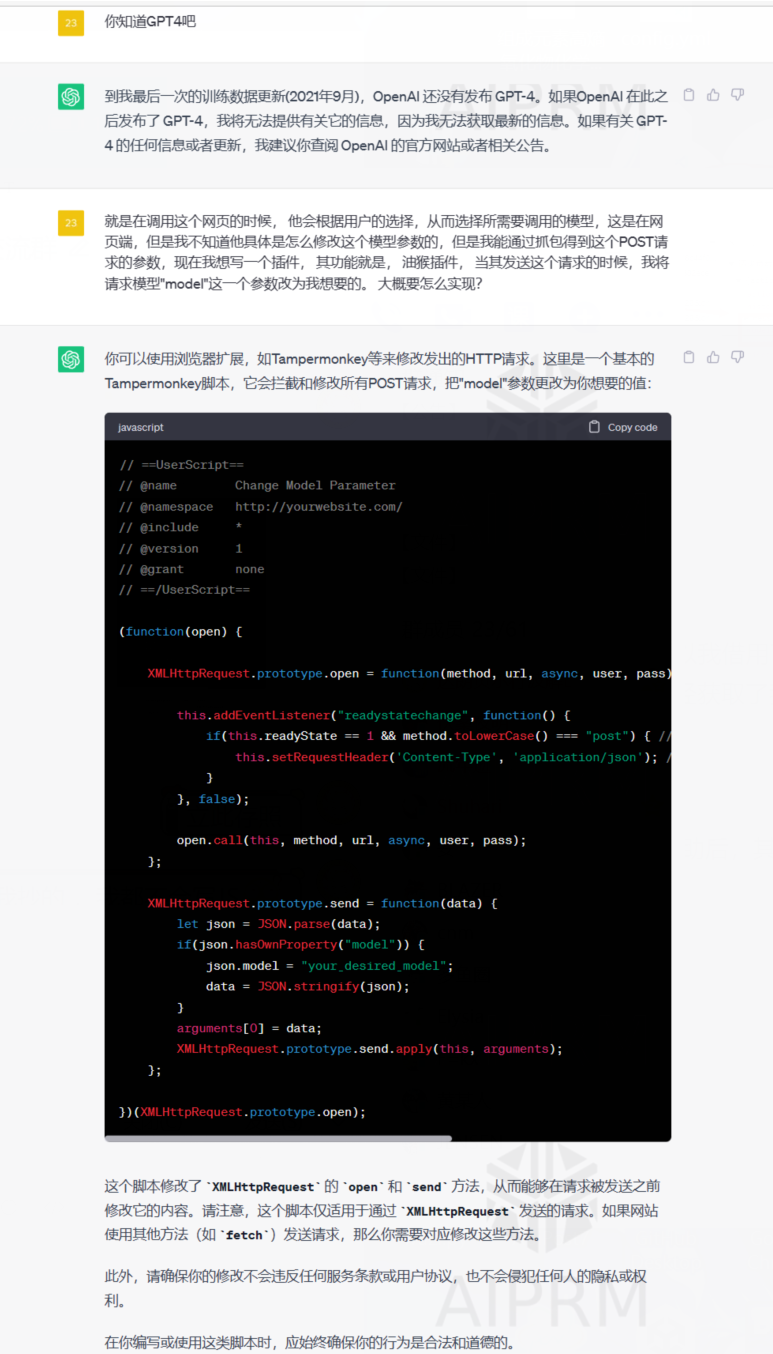This screenshot has width=773, height=1354.
Task: Click the addEventListener "readystatechange" code line
Action: click(373, 716)
